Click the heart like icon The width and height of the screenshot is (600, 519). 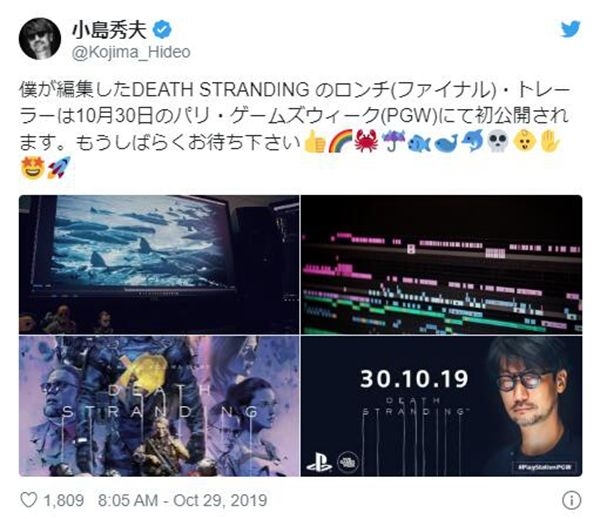pos(29,500)
